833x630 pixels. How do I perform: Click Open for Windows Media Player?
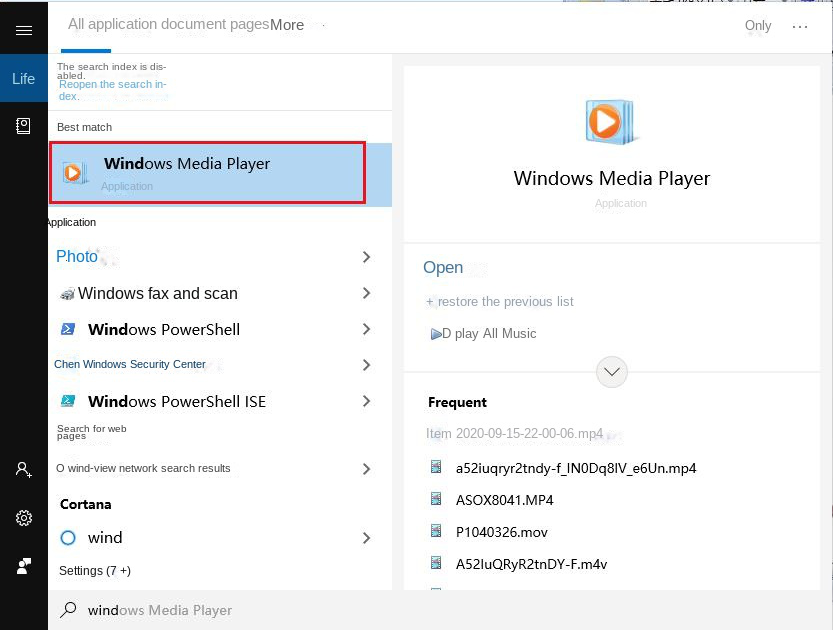coord(443,267)
